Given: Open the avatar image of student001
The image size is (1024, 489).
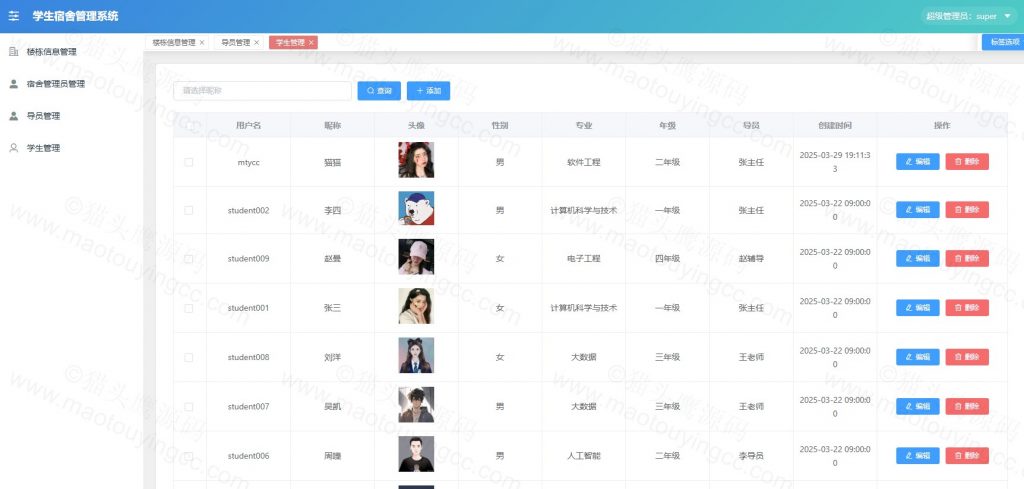Looking at the screenshot, I should pos(416,306).
